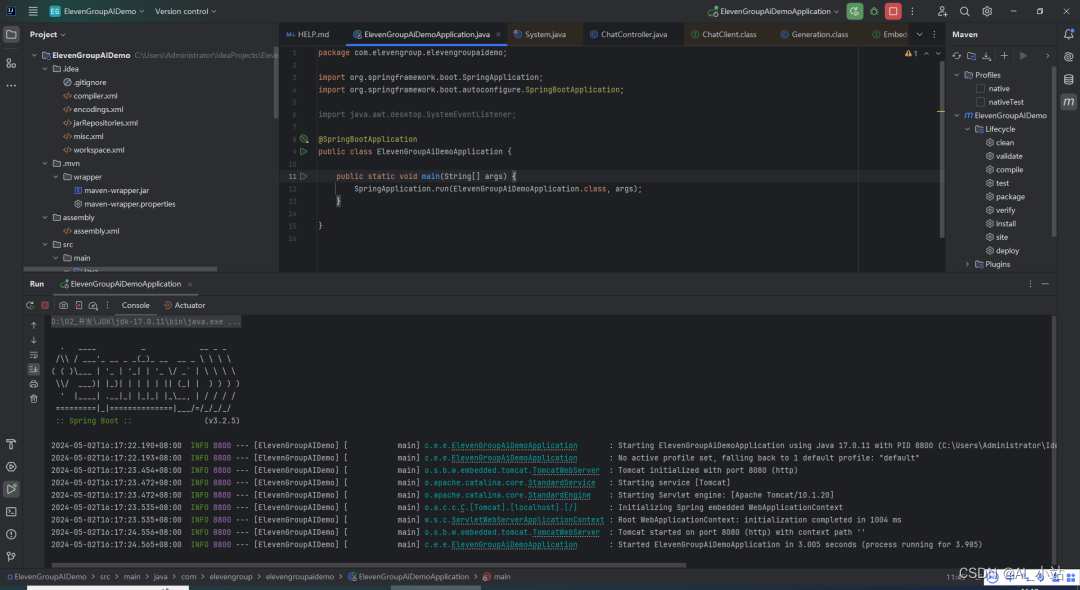Open the main hamburger menu
Viewport: 1080px width, 590px height.
click(x=32, y=11)
